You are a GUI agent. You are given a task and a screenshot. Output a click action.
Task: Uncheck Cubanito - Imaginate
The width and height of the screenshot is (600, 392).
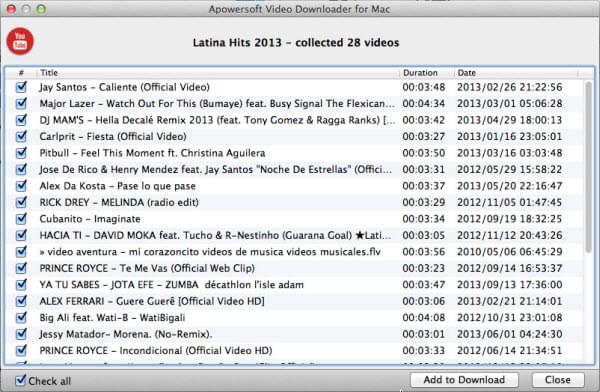tap(21, 219)
